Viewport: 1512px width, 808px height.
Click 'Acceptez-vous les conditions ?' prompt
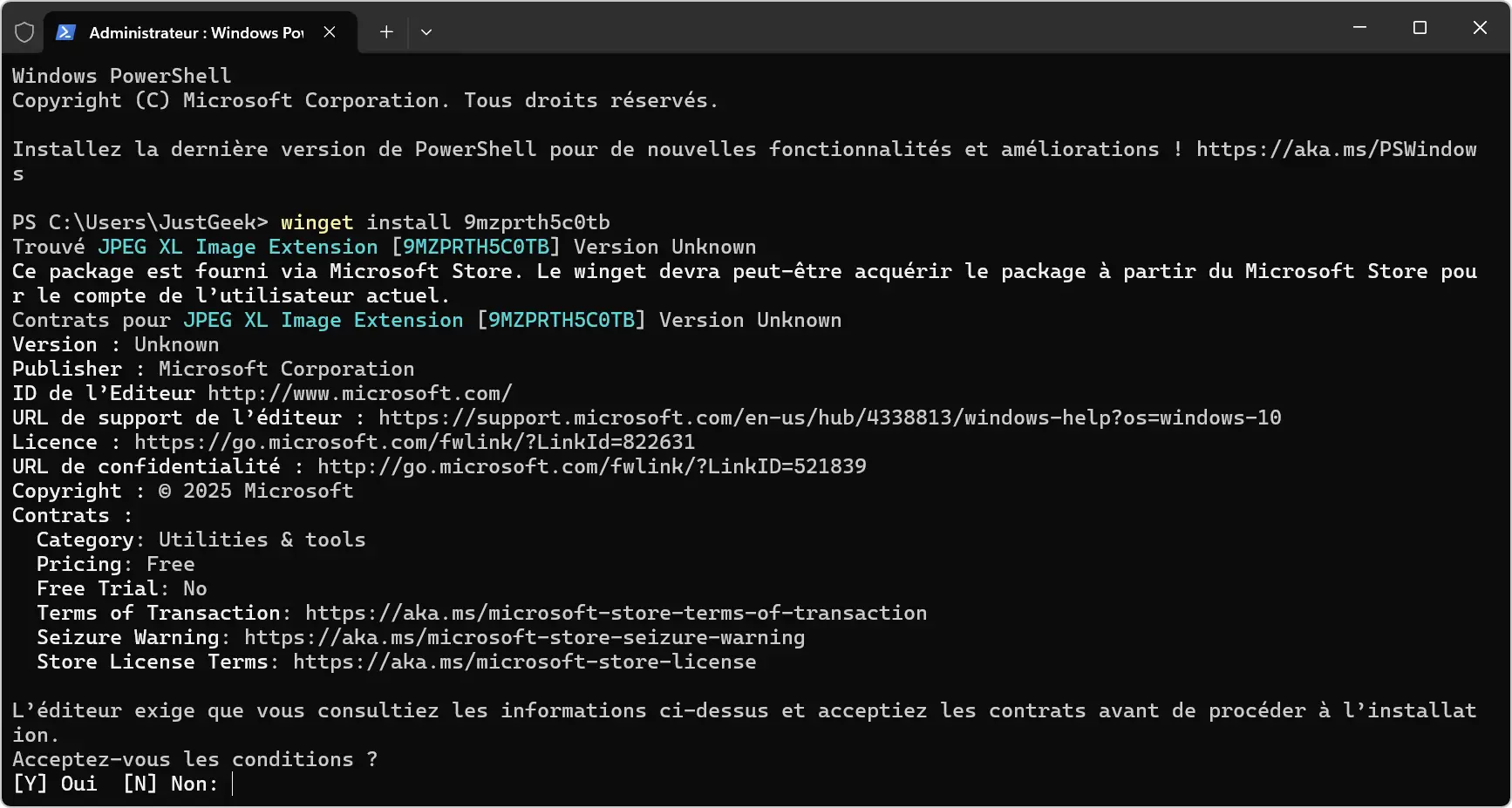(195, 759)
